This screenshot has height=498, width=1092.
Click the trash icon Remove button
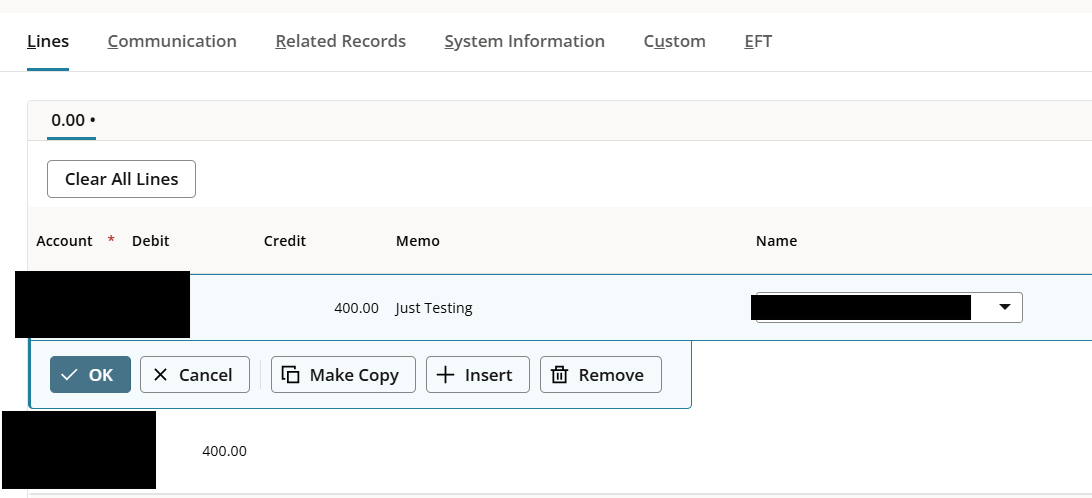point(600,375)
